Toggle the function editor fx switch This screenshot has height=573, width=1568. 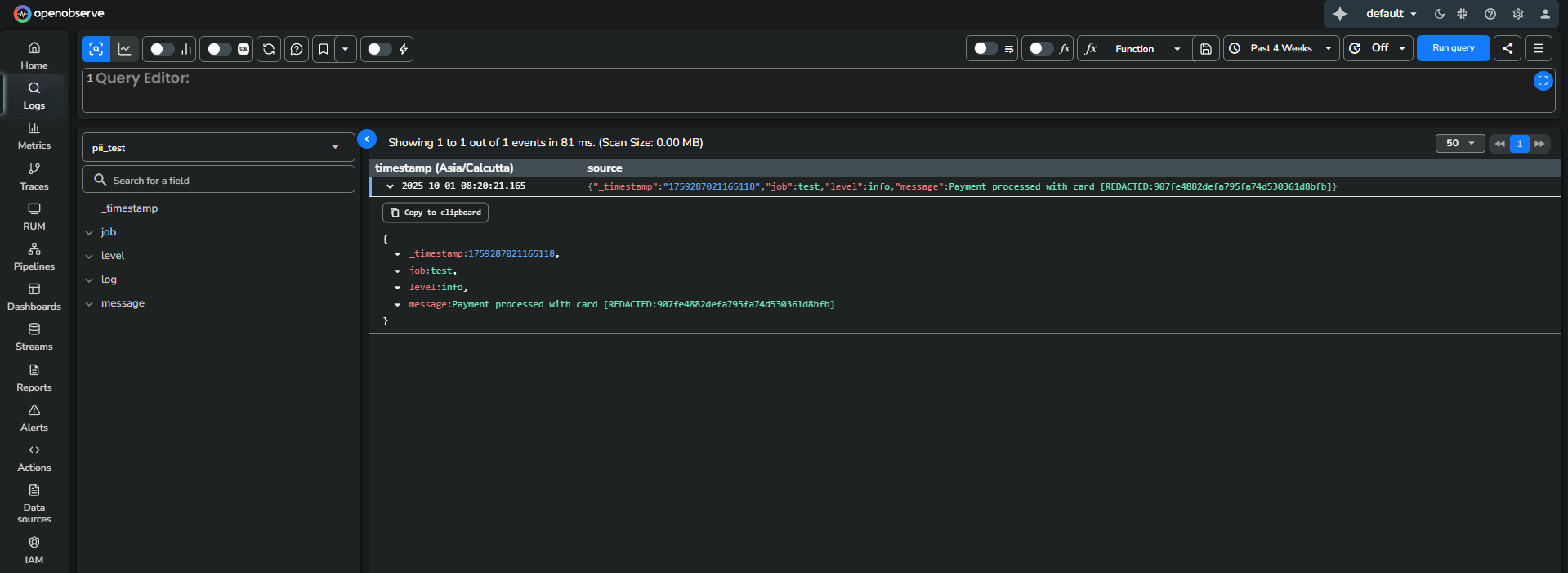(1041, 48)
